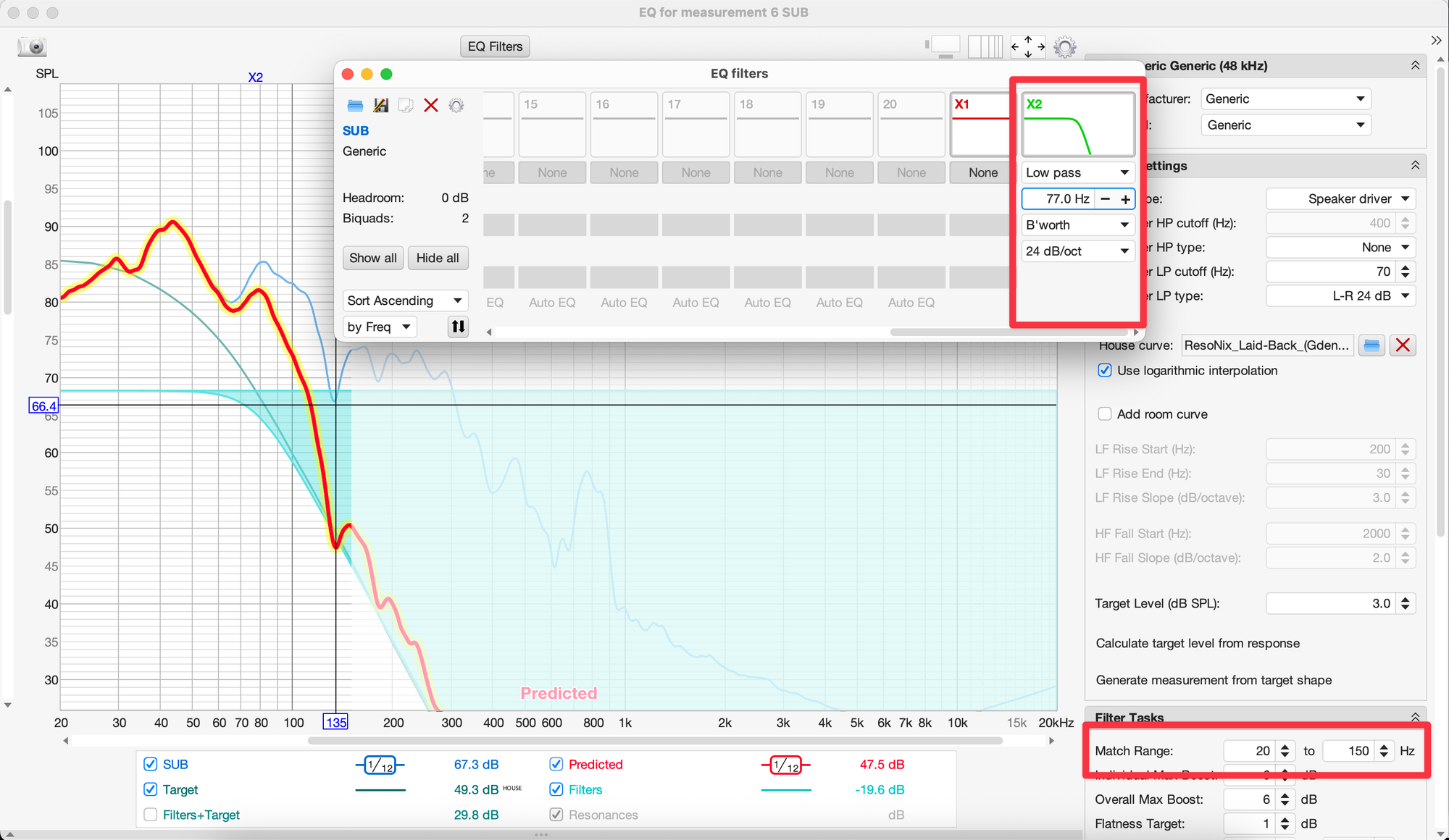1449x840 pixels.
Task: Open graph controls gear icon
Action: point(1064,47)
